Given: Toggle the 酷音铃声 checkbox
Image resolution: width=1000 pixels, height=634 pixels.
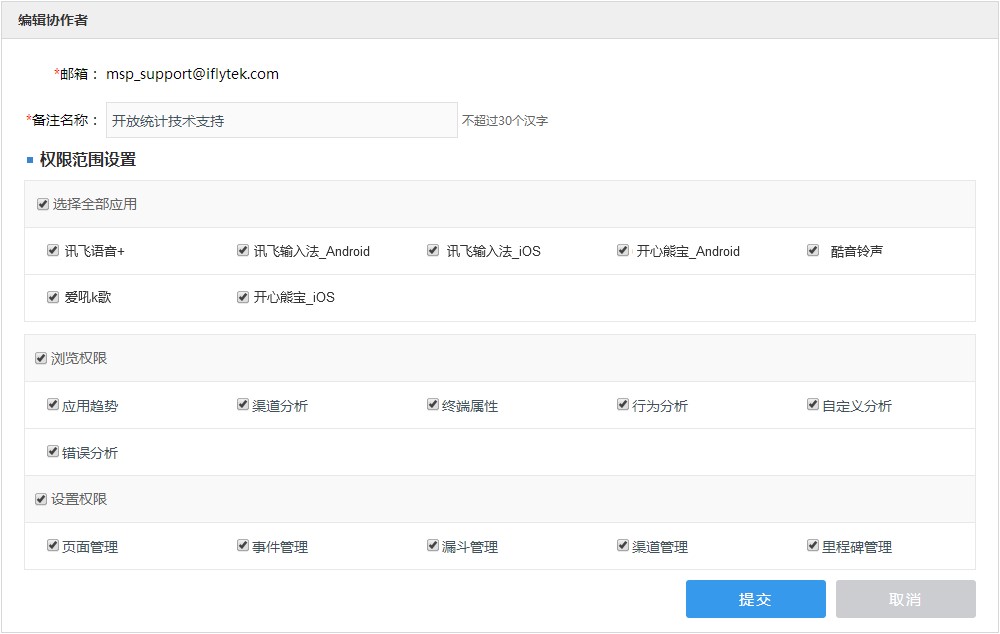Looking at the screenshot, I should (813, 250).
